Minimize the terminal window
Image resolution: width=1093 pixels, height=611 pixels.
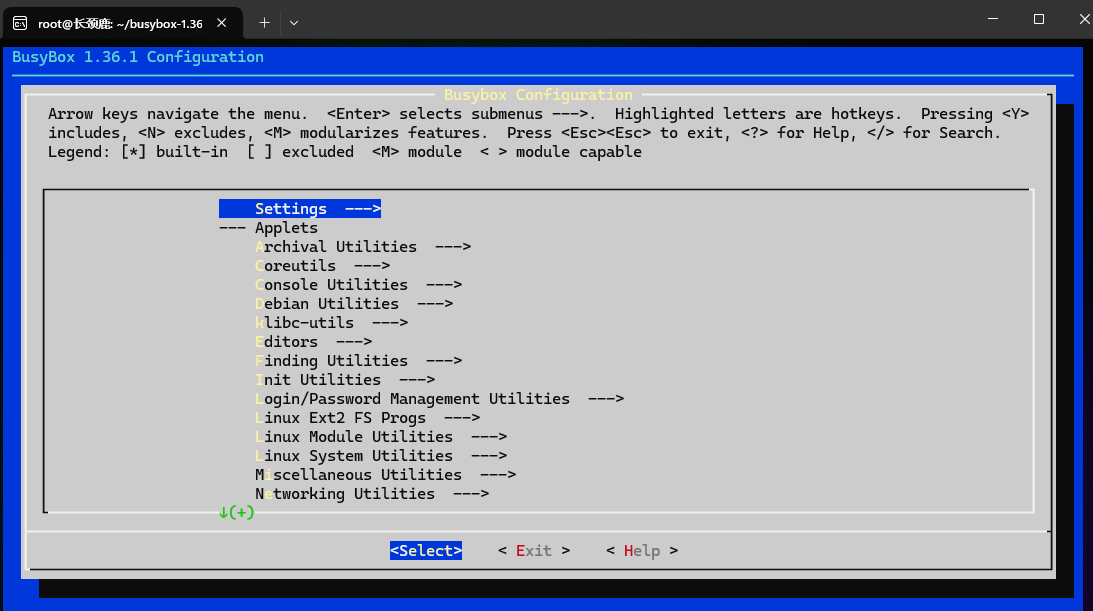991,19
